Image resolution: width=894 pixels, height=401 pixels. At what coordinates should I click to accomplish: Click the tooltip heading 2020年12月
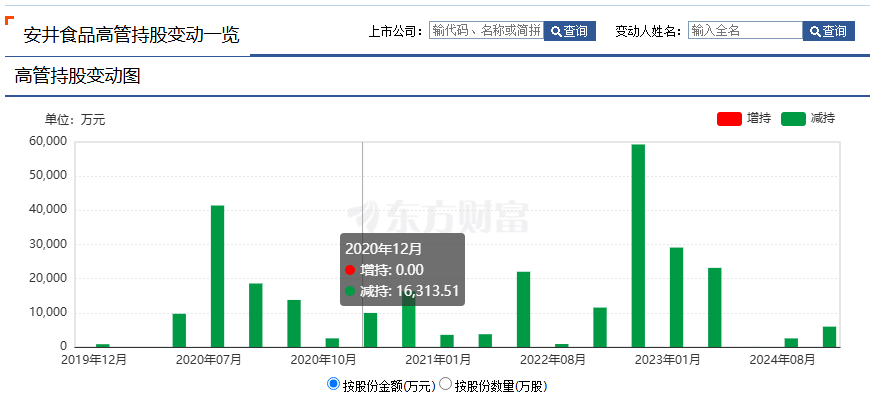[x=384, y=249]
